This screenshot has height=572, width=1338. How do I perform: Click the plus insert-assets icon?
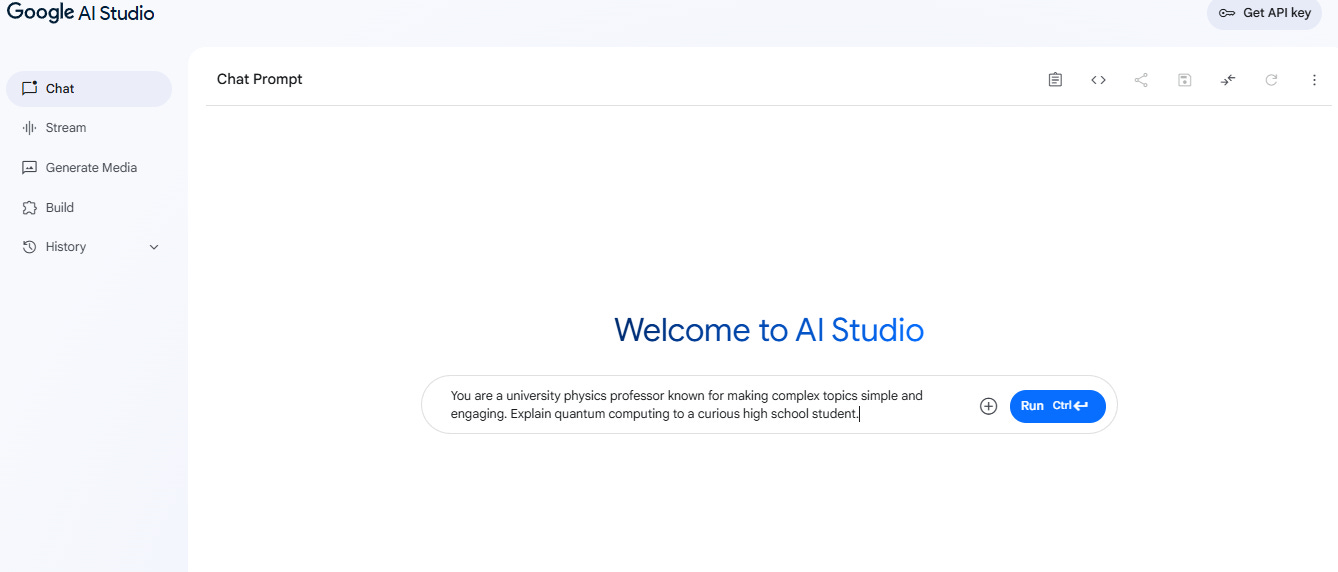988,406
